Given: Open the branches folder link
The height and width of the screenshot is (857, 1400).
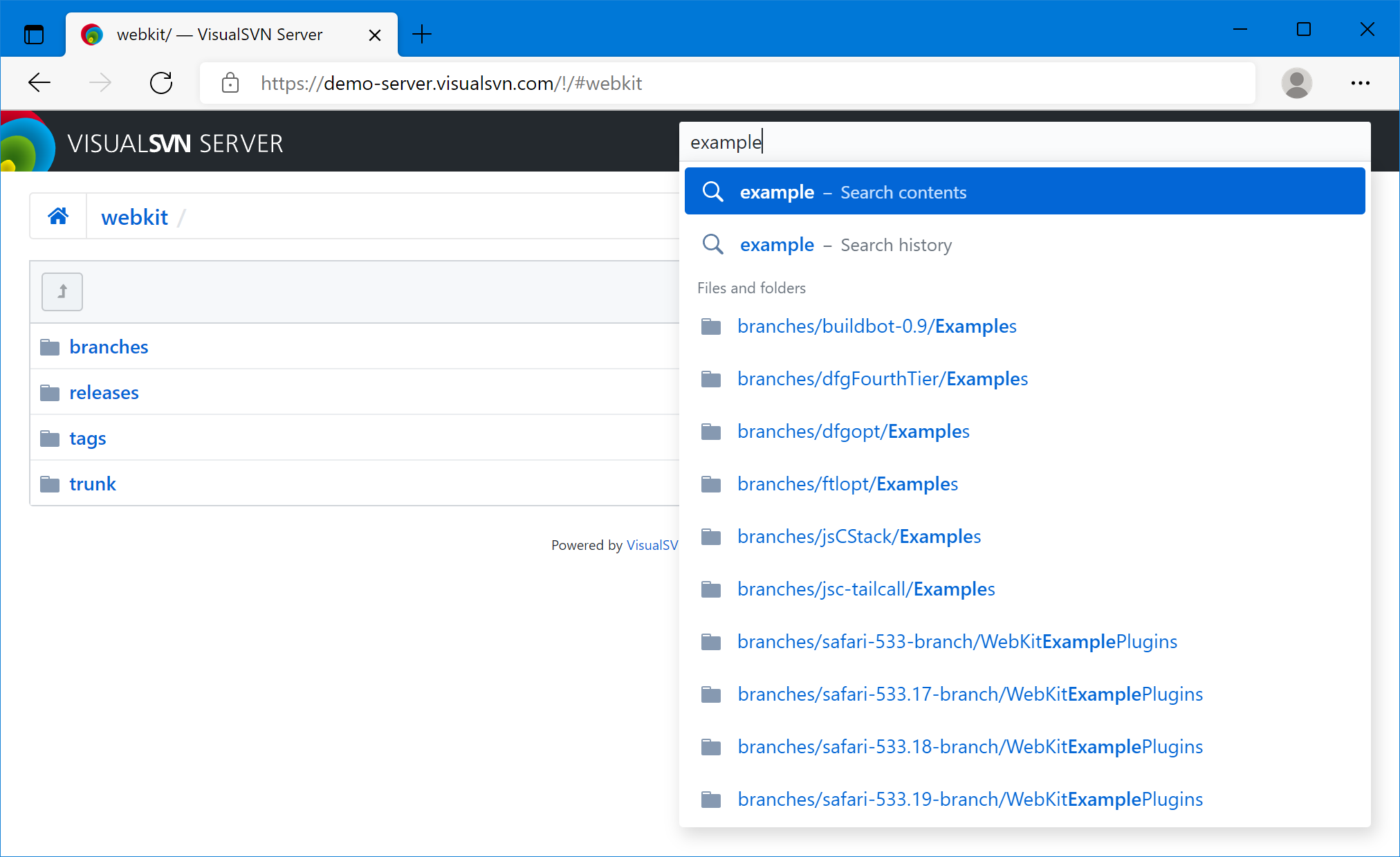Looking at the screenshot, I should [109, 347].
